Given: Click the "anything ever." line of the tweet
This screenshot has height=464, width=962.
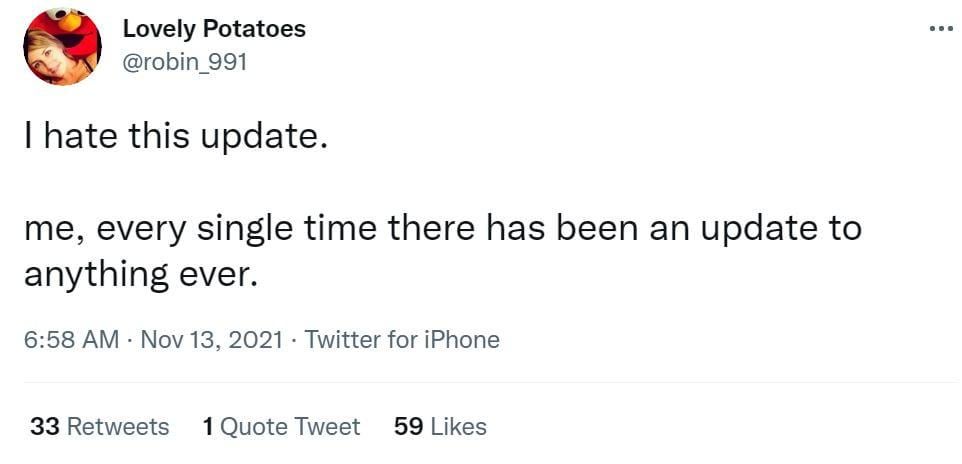Looking at the screenshot, I should coord(140,274).
